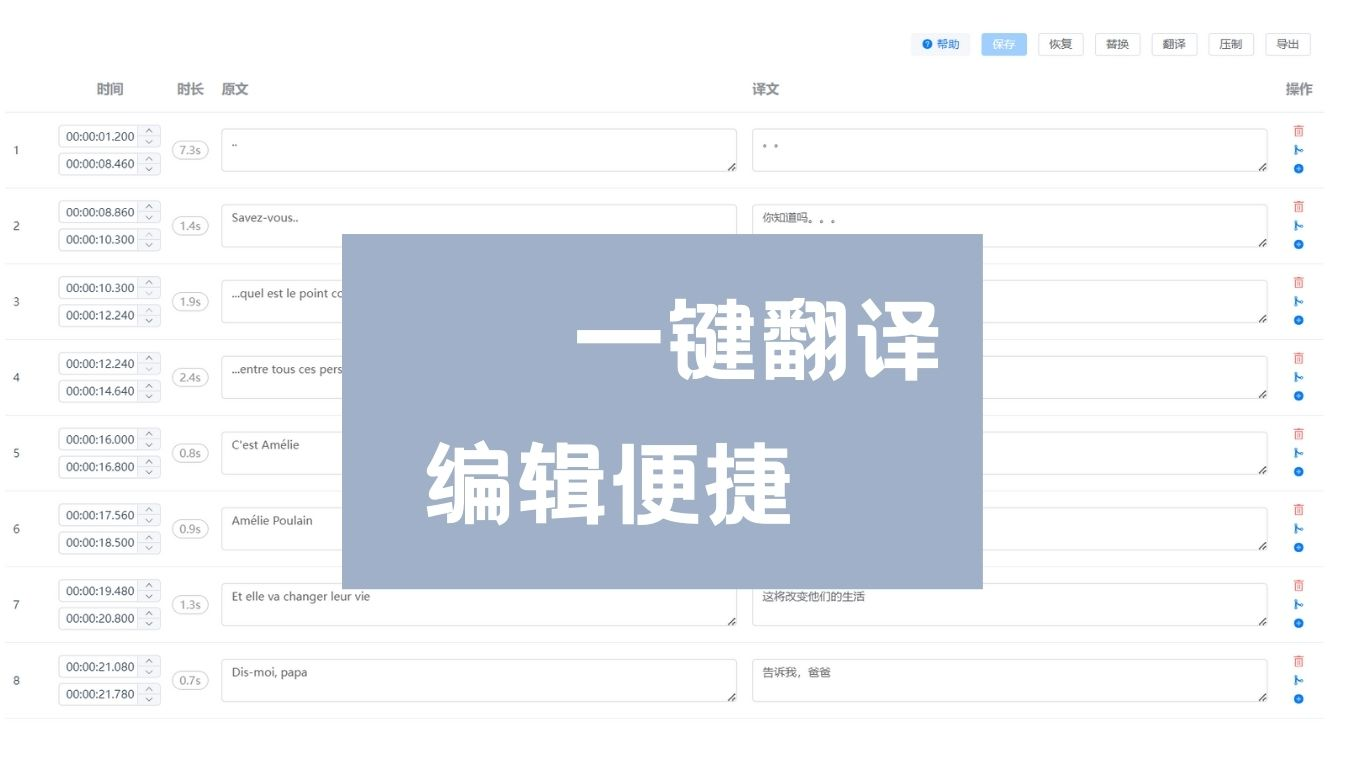Split subtitle 7 with the scissors icon
Viewport: 1366px width, 768px height.
tap(1298, 604)
